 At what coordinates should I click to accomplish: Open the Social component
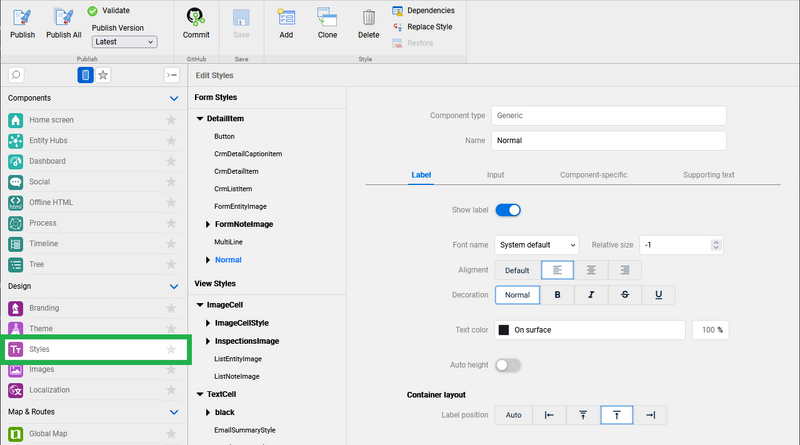click(94, 182)
